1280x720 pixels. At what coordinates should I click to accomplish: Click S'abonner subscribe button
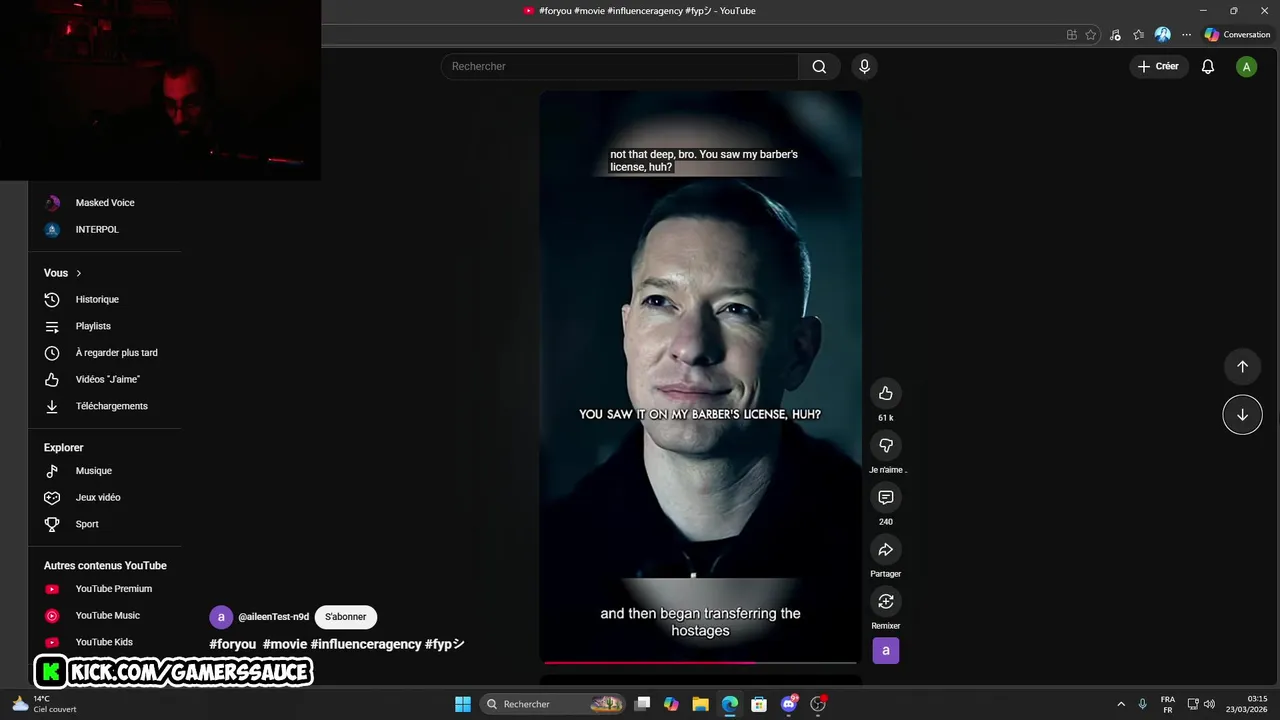[345, 617]
